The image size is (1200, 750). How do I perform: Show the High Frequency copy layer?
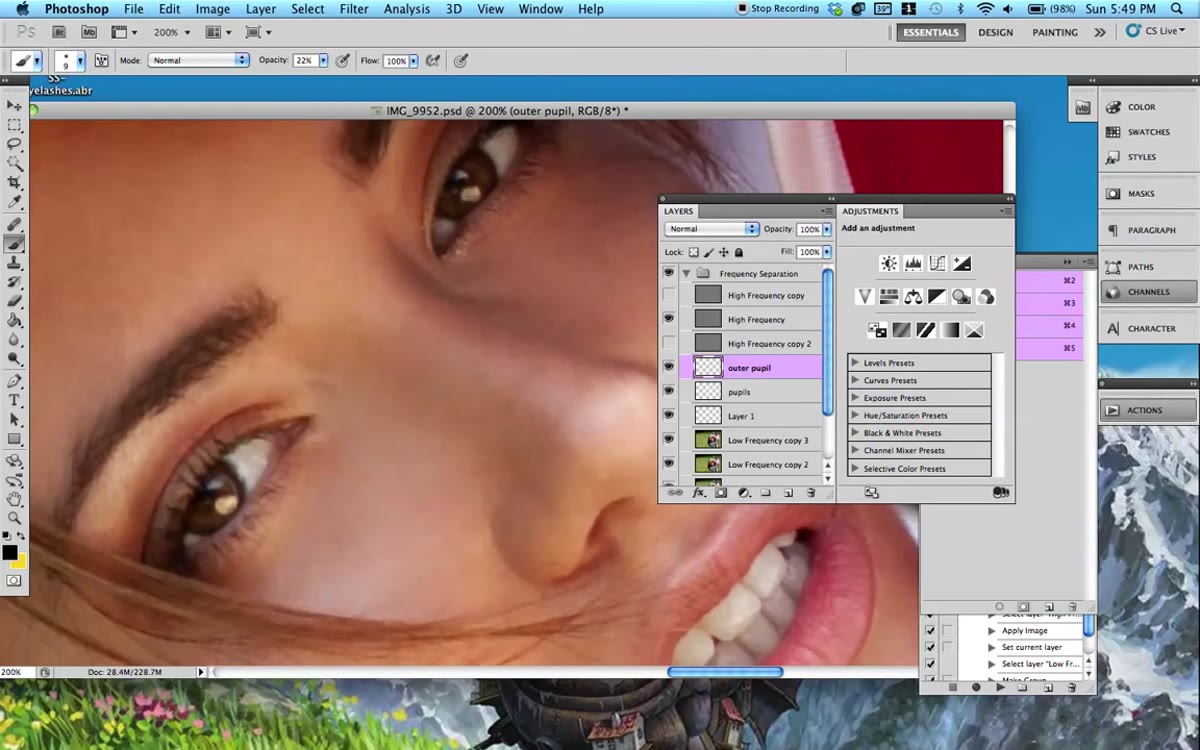668,295
